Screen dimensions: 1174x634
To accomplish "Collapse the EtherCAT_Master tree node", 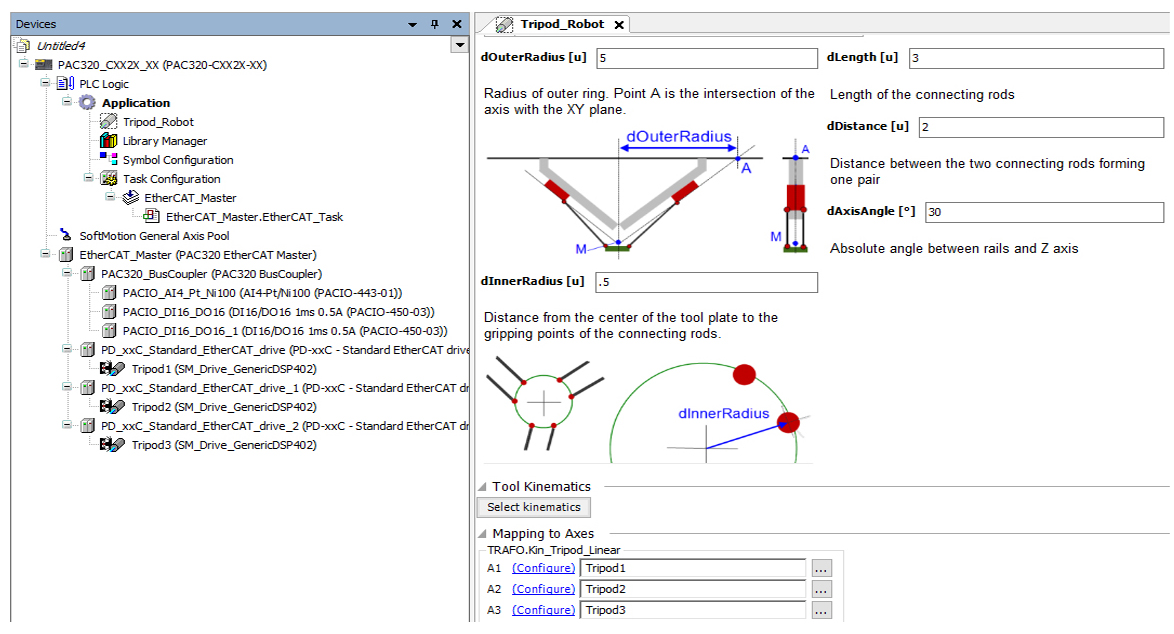I will coord(44,254).
